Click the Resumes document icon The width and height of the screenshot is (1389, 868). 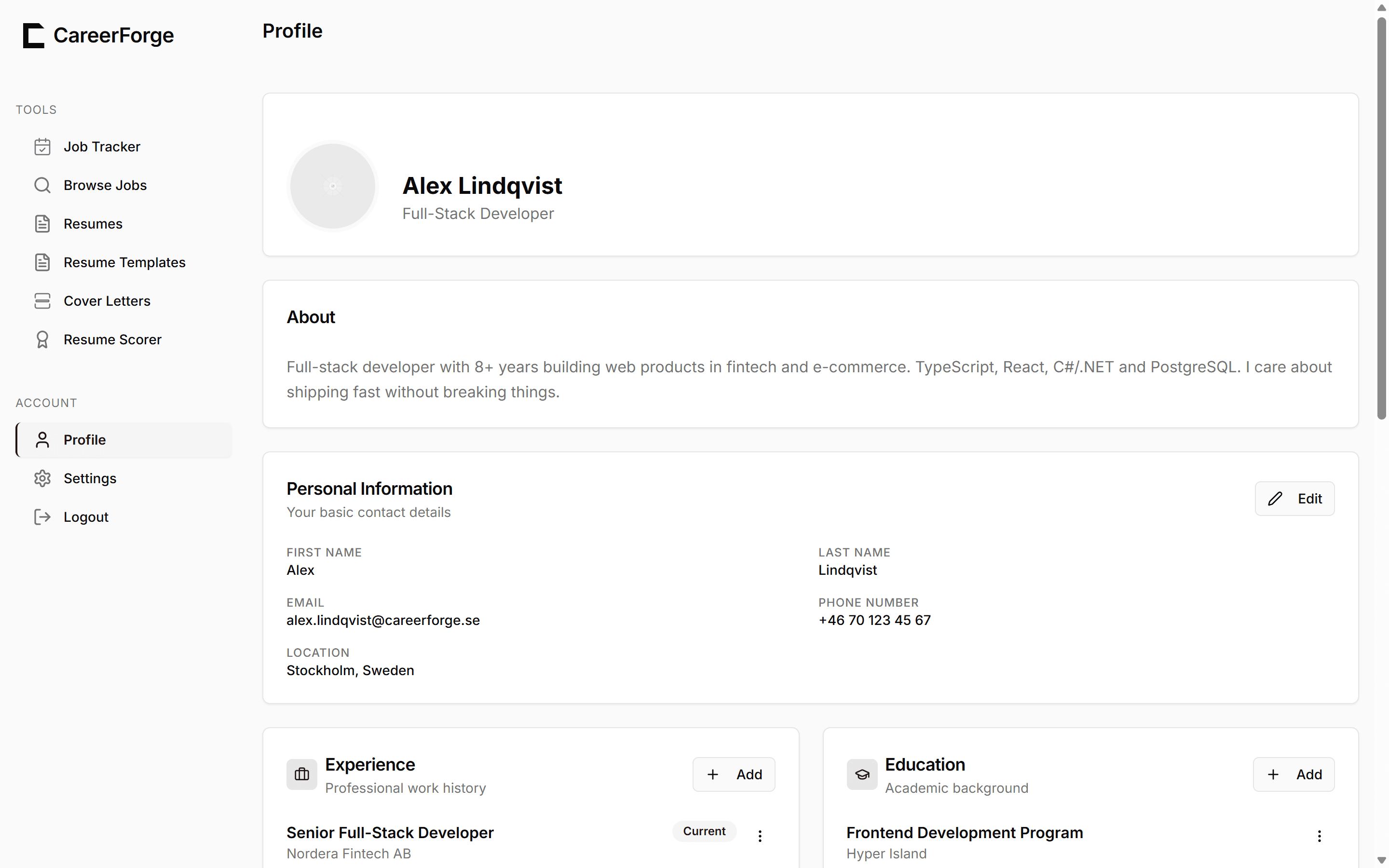[42, 224]
